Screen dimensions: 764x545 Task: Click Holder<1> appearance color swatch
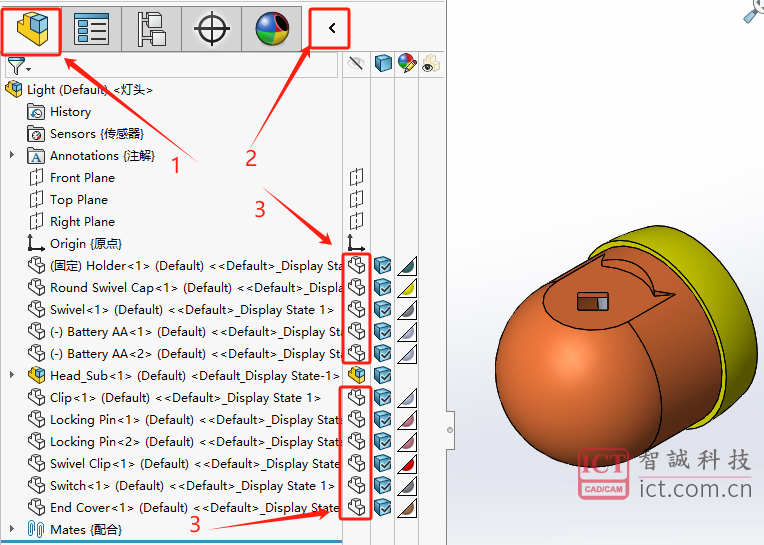click(x=407, y=266)
